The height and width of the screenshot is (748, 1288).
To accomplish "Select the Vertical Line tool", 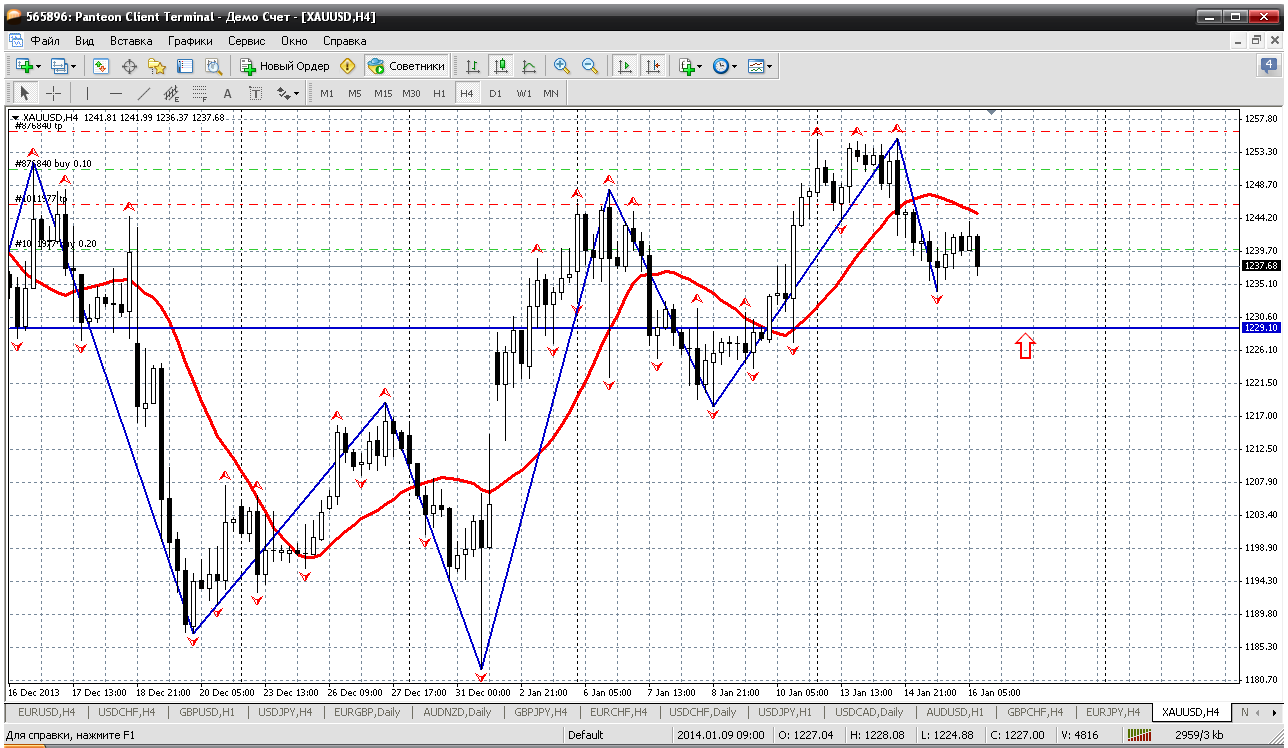I will pyautogui.click(x=88, y=93).
